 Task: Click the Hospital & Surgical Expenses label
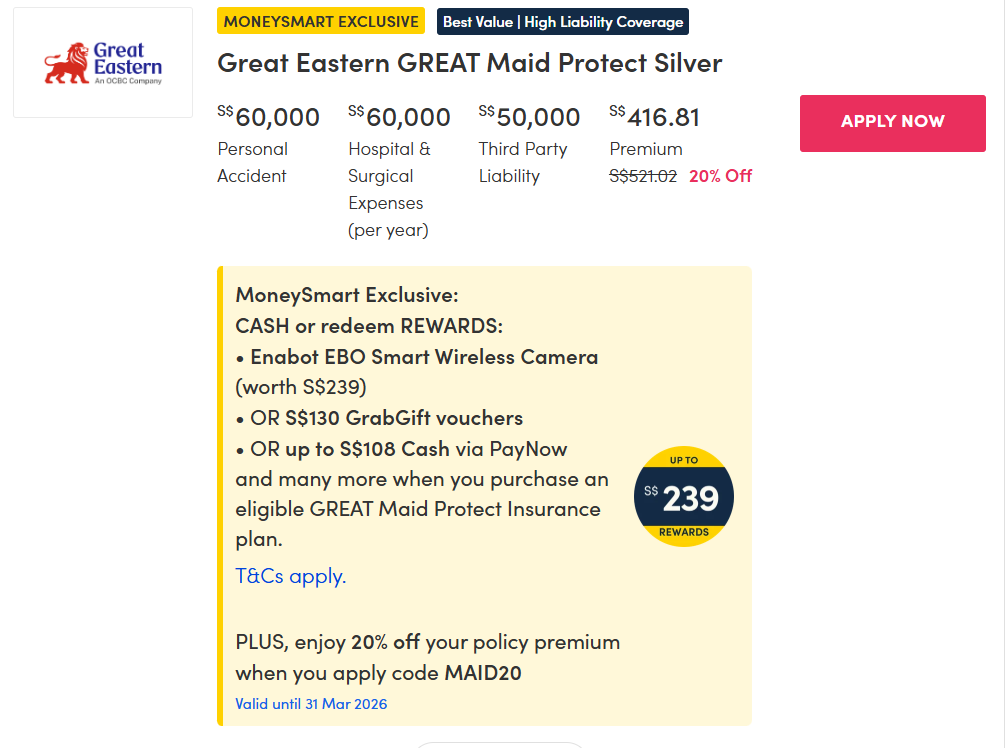pyautogui.click(x=389, y=189)
